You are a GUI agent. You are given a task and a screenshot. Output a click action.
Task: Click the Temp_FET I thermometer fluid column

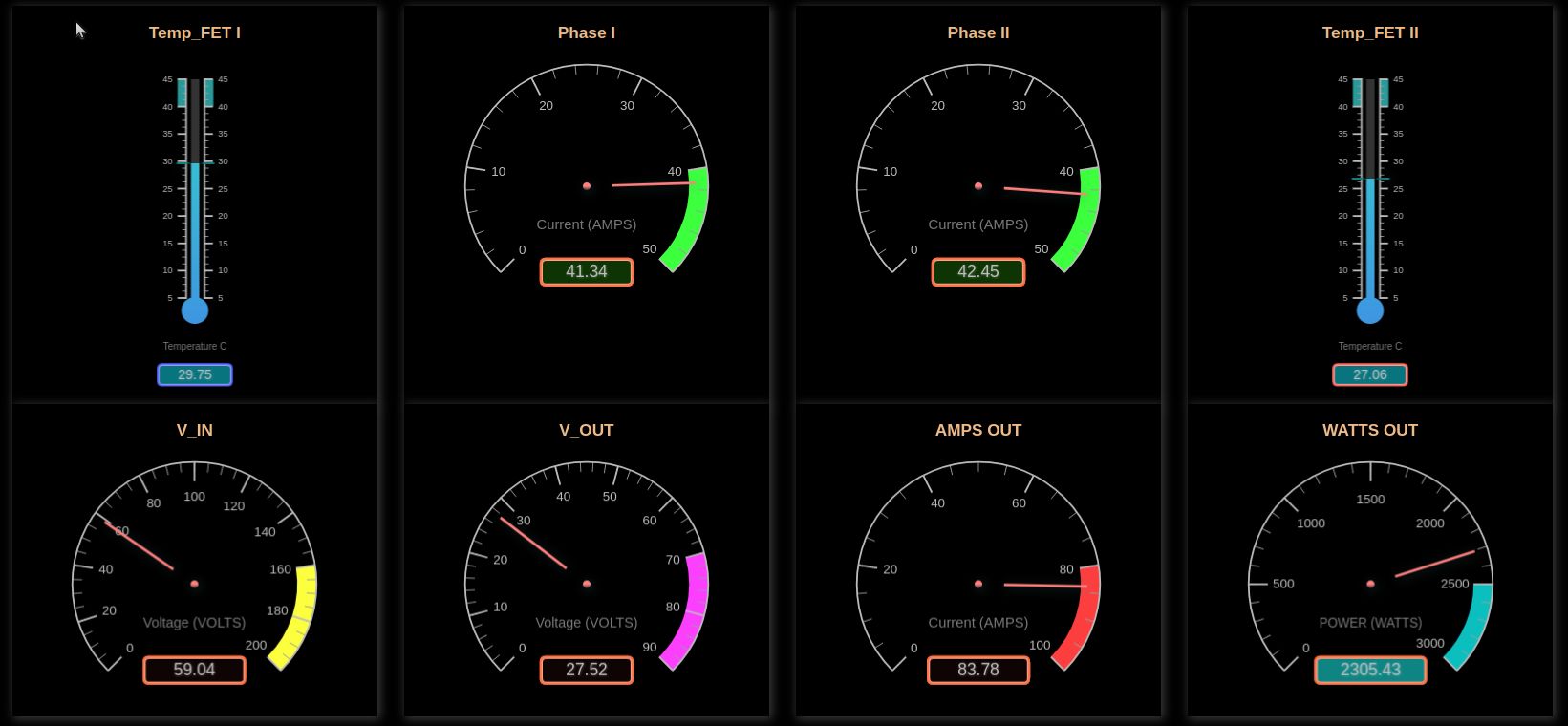pyautogui.click(x=195, y=229)
